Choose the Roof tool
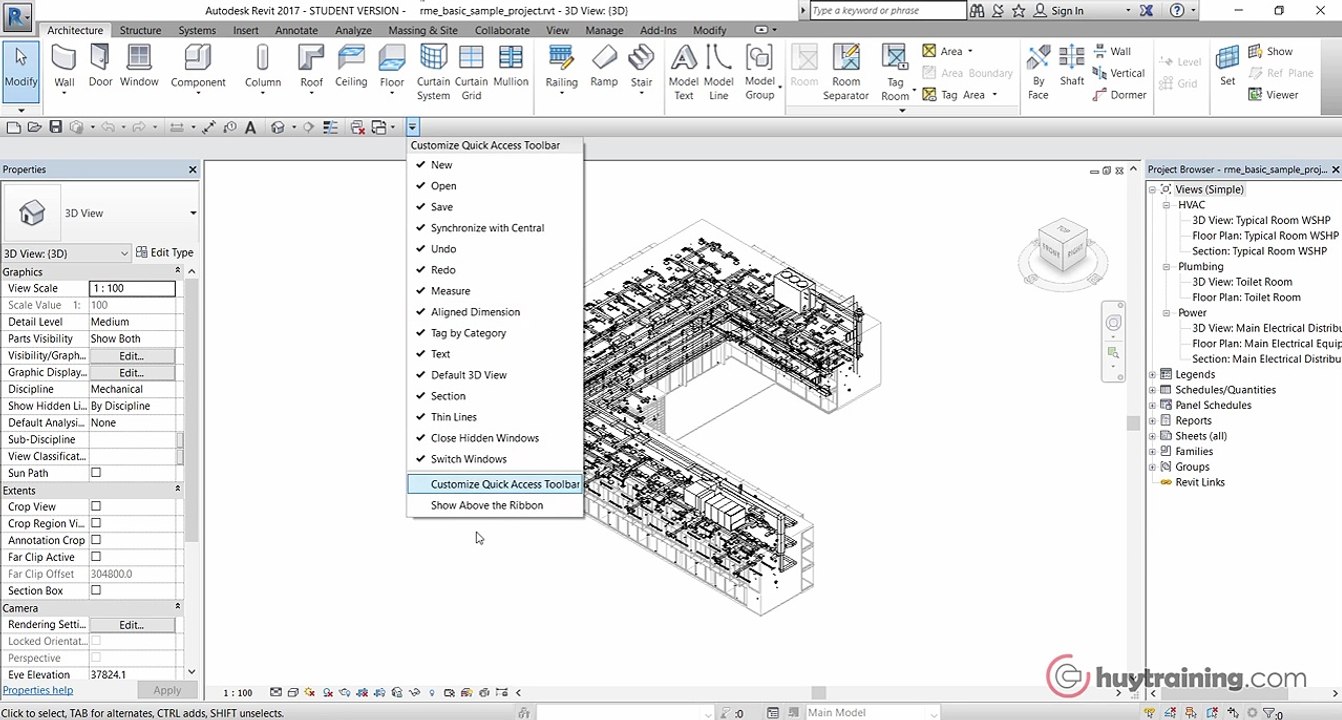This screenshot has width=1342, height=720. tap(312, 68)
